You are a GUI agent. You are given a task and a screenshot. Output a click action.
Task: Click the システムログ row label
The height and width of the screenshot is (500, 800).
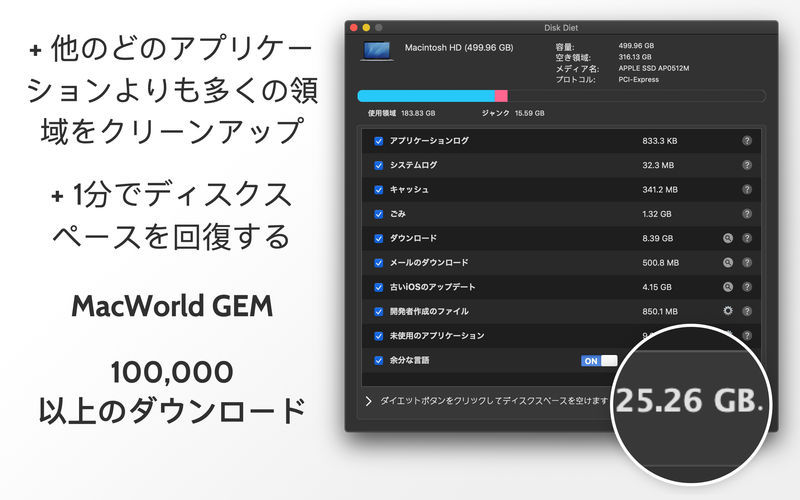(413, 165)
